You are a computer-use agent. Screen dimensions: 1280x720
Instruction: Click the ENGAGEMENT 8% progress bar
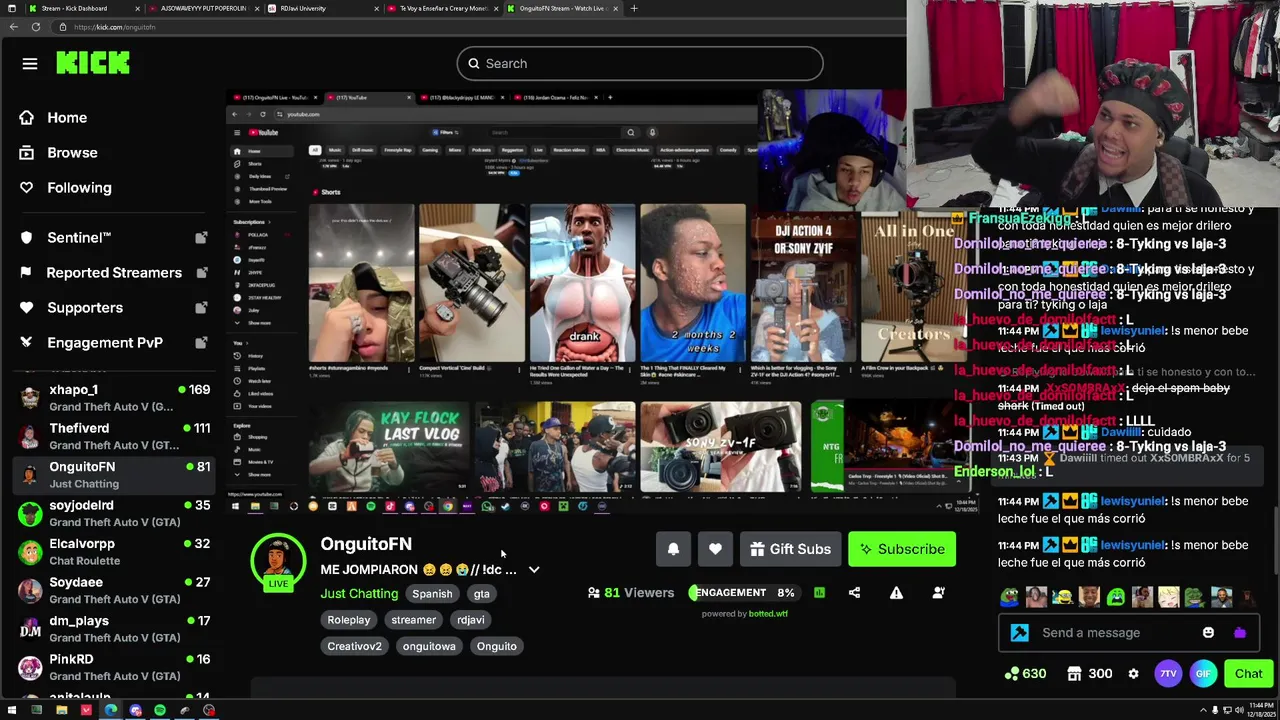coord(744,593)
